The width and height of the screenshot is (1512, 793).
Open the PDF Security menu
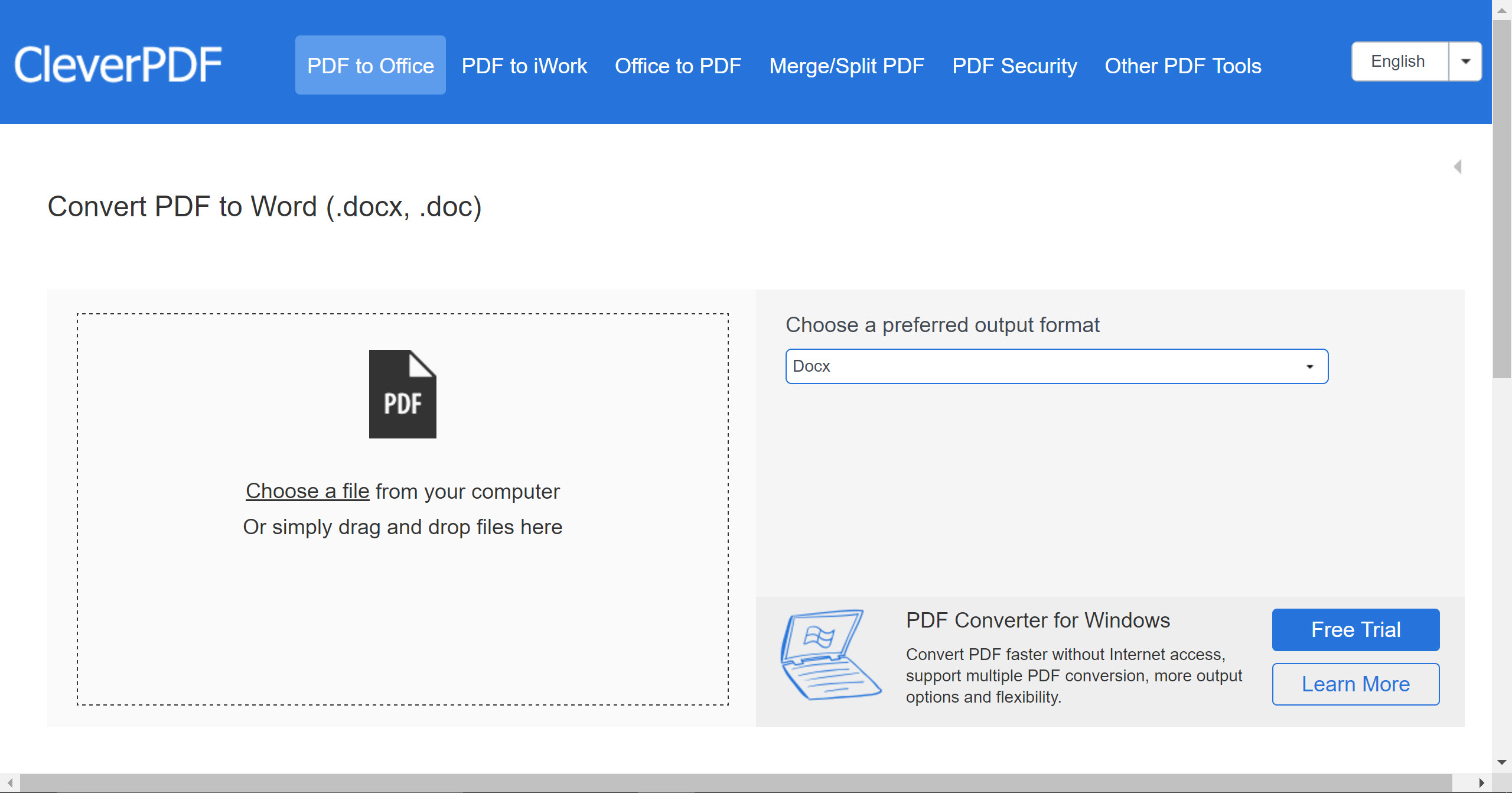tap(1015, 66)
